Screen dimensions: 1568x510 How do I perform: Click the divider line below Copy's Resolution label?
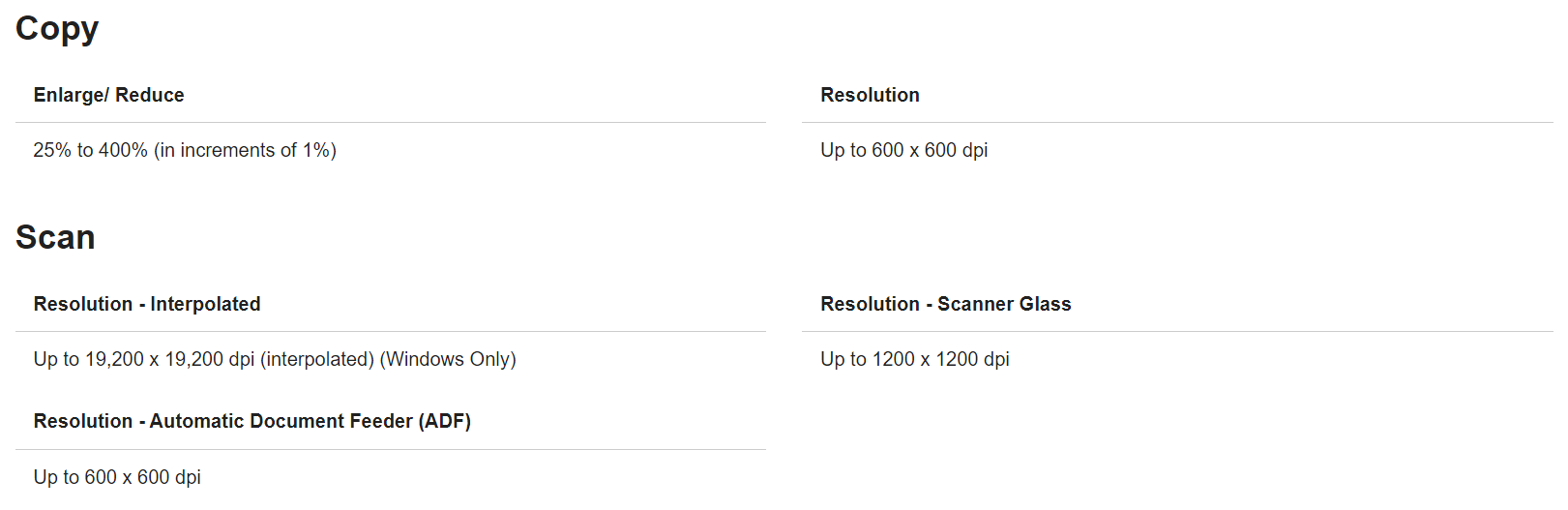pos(1177,123)
